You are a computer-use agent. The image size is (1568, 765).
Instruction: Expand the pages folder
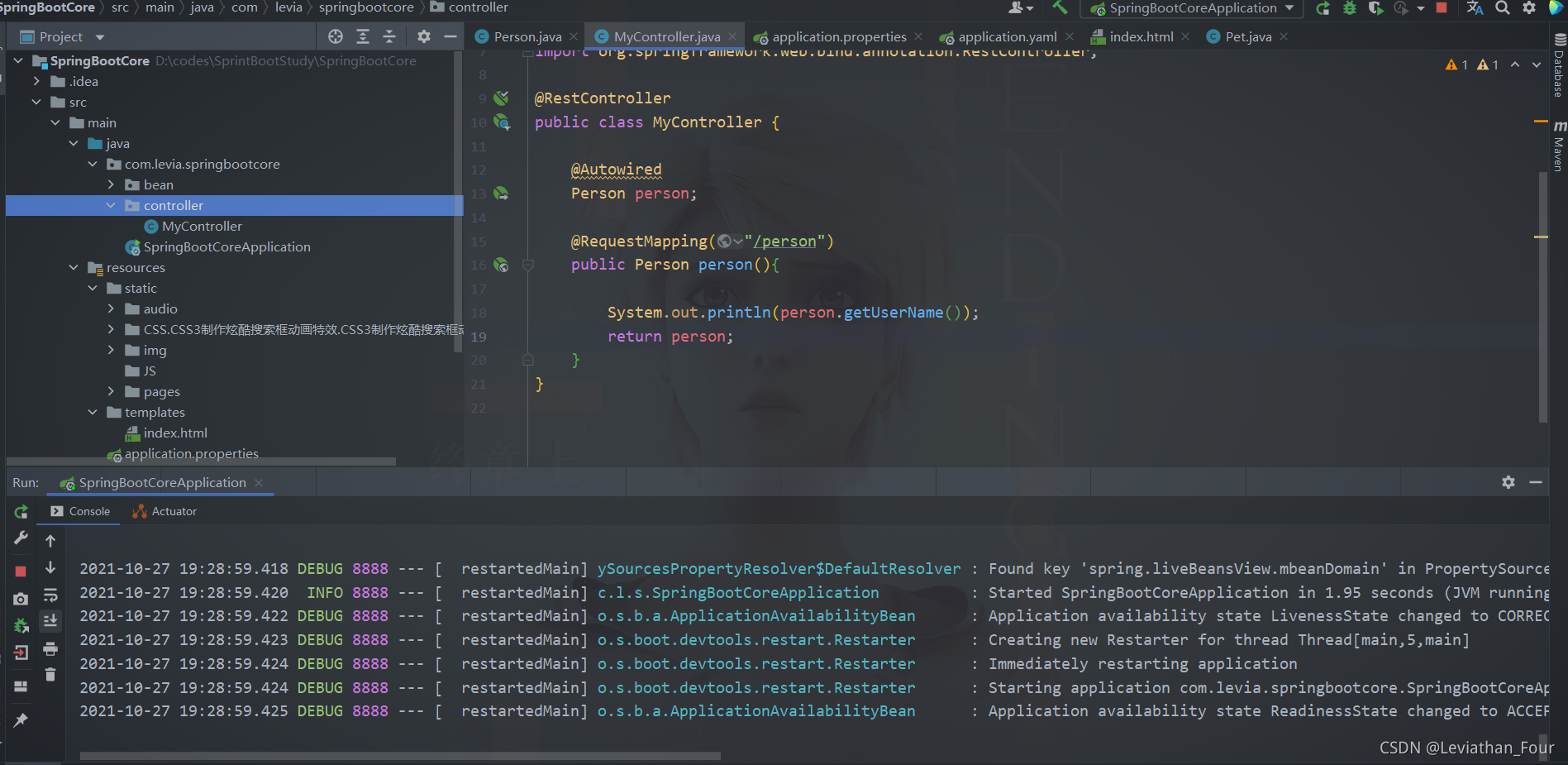coord(111,391)
